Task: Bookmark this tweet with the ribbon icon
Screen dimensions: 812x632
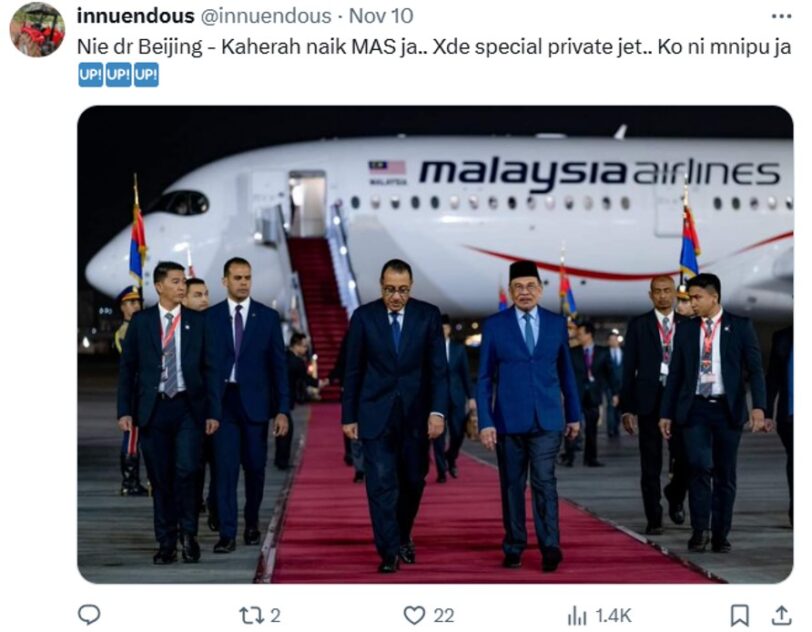Action: click(x=740, y=615)
